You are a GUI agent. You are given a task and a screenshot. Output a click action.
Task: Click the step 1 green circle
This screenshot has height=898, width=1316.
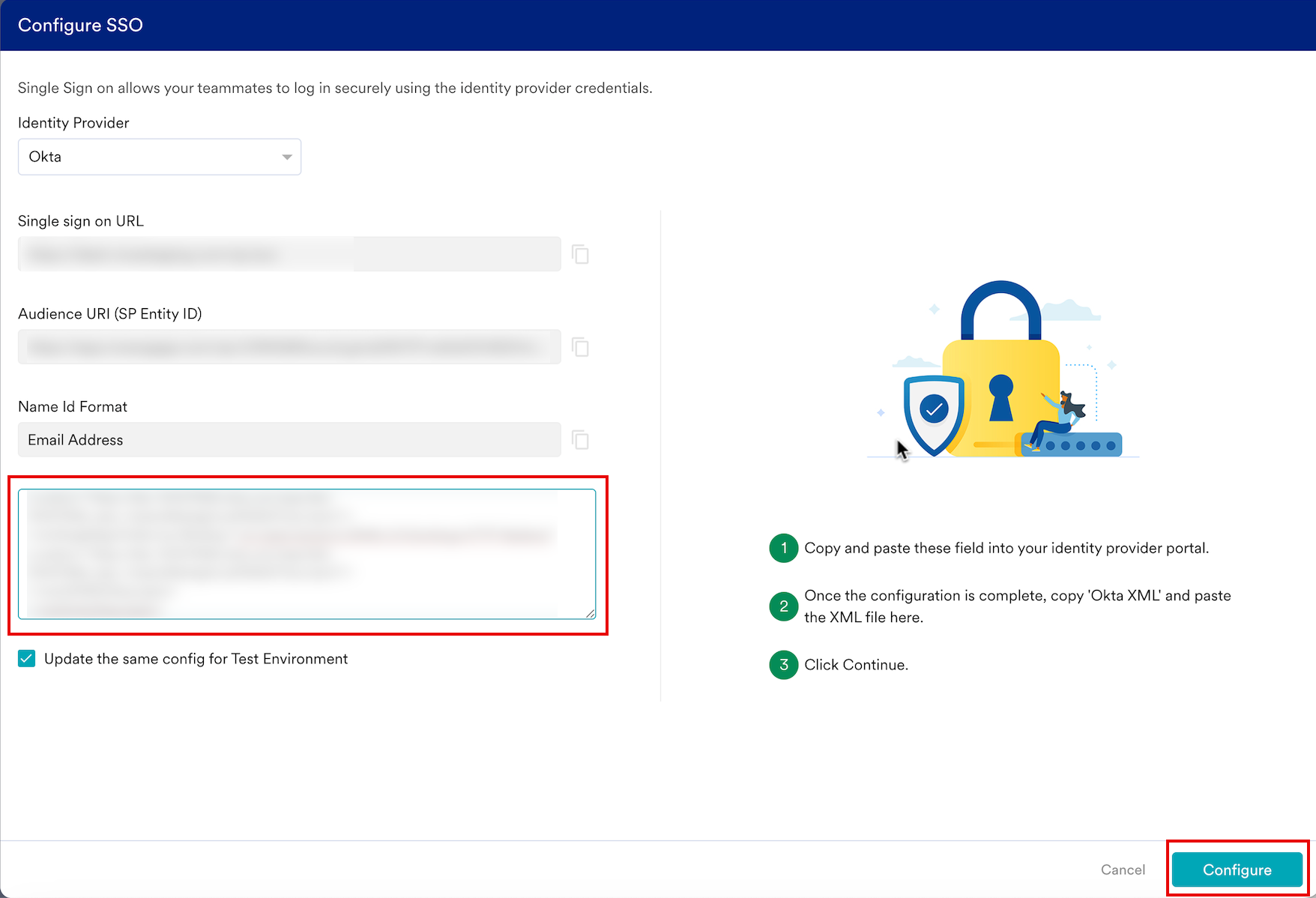[x=783, y=548]
